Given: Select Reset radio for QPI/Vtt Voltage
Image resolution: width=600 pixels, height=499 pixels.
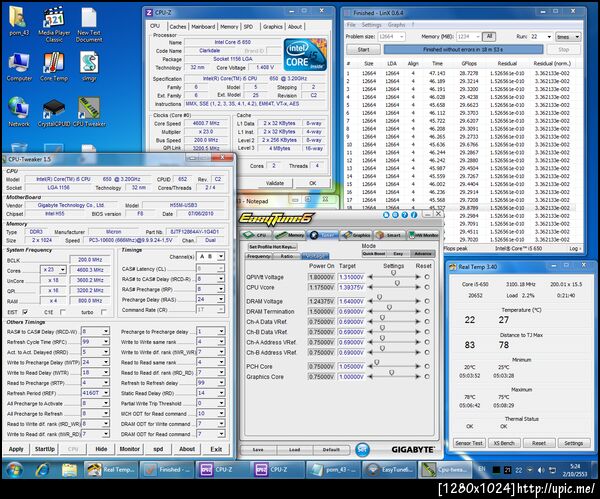Looking at the screenshot, I should (427, 277).
